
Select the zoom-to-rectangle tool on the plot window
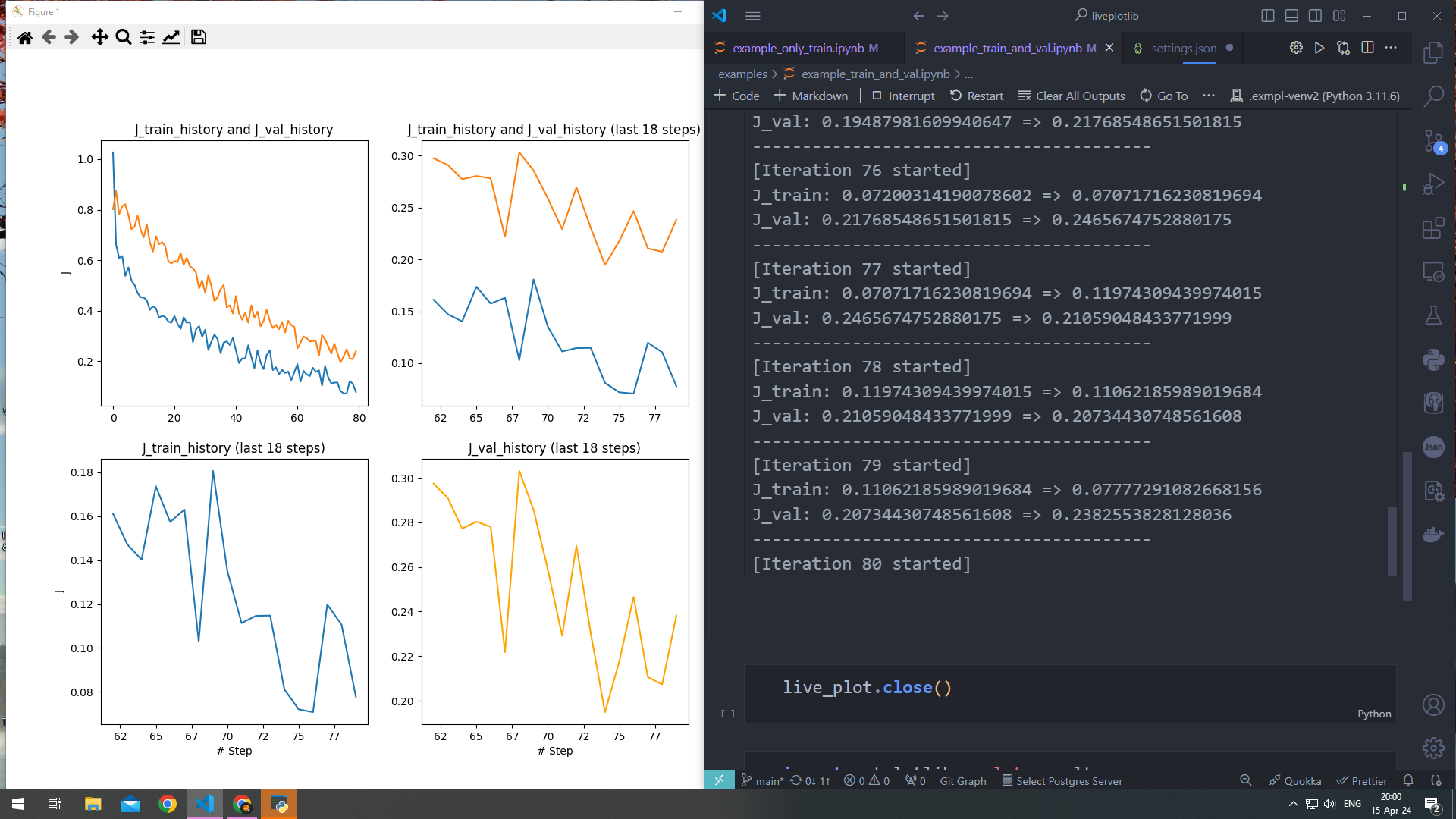click(124, 36)
